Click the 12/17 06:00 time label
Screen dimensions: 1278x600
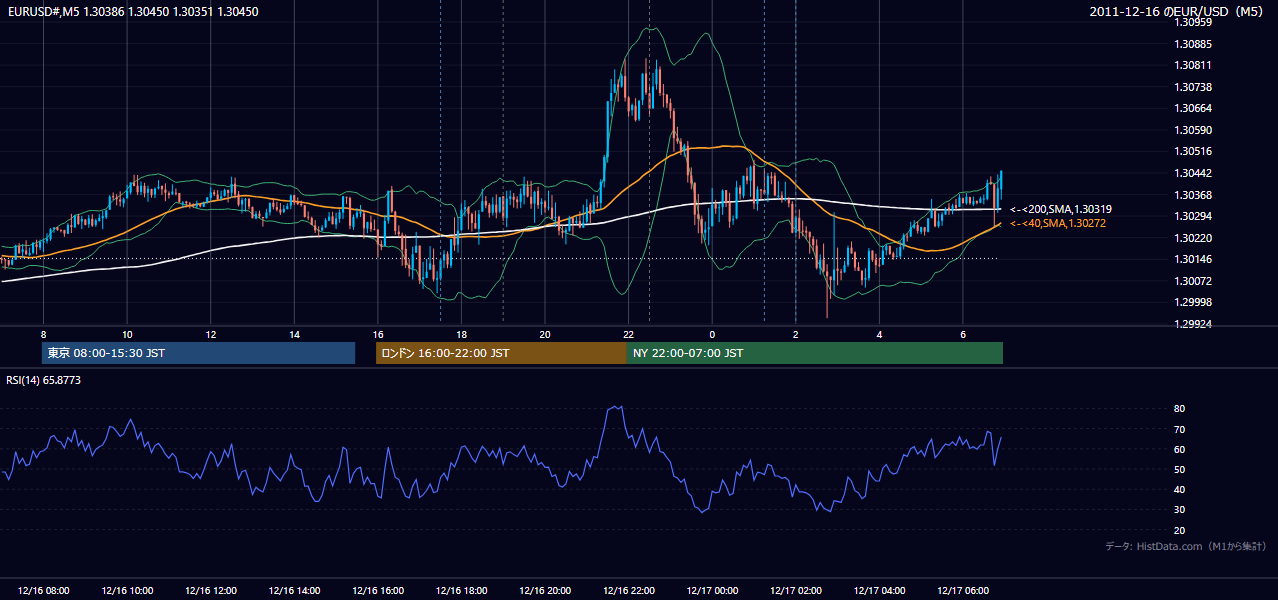pyautogui.click(x=963, y=591)
